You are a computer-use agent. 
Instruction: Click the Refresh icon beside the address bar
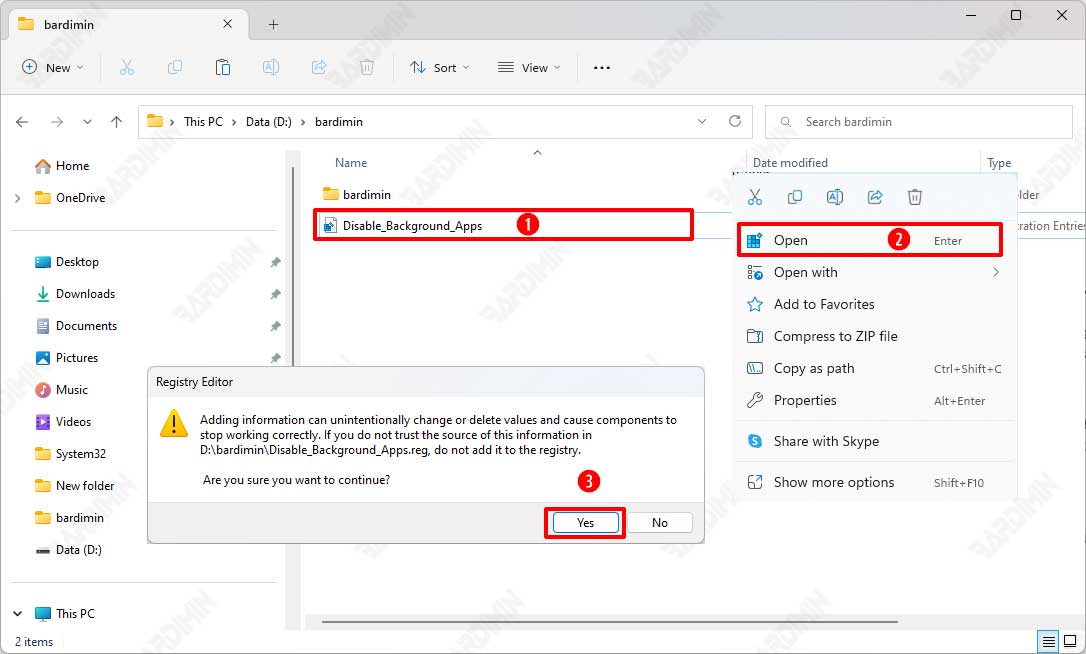click(735, 121)
